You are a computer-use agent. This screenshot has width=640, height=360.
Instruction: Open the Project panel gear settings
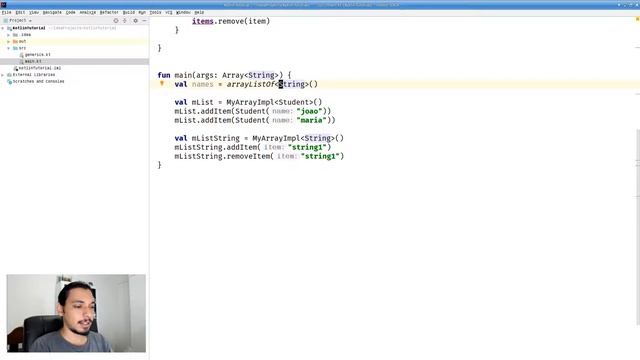pyautogui.click(x=136, y=20)
